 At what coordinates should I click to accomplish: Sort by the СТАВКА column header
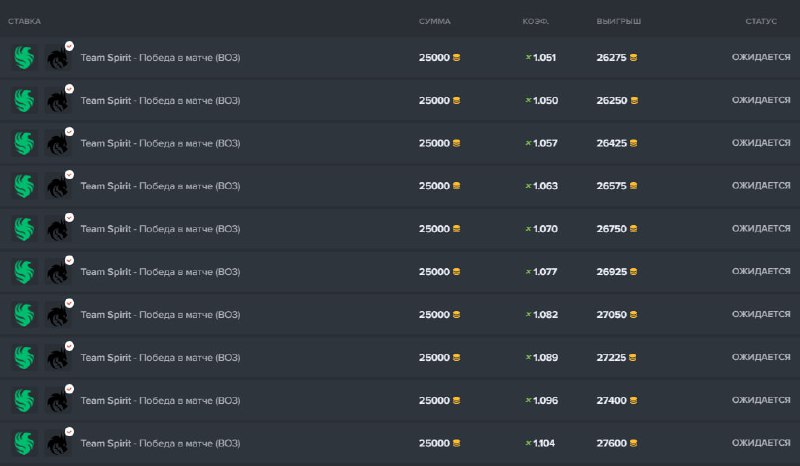point(25,21)
